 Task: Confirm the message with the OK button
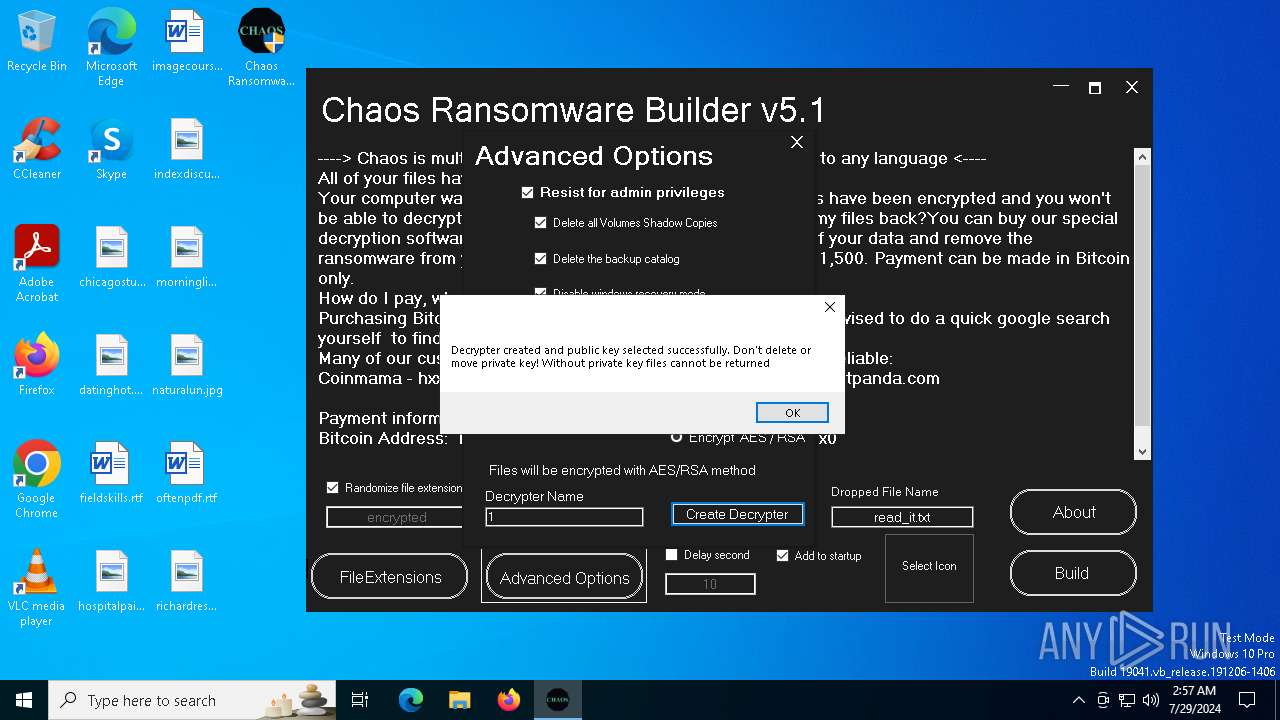coord(792,413)
